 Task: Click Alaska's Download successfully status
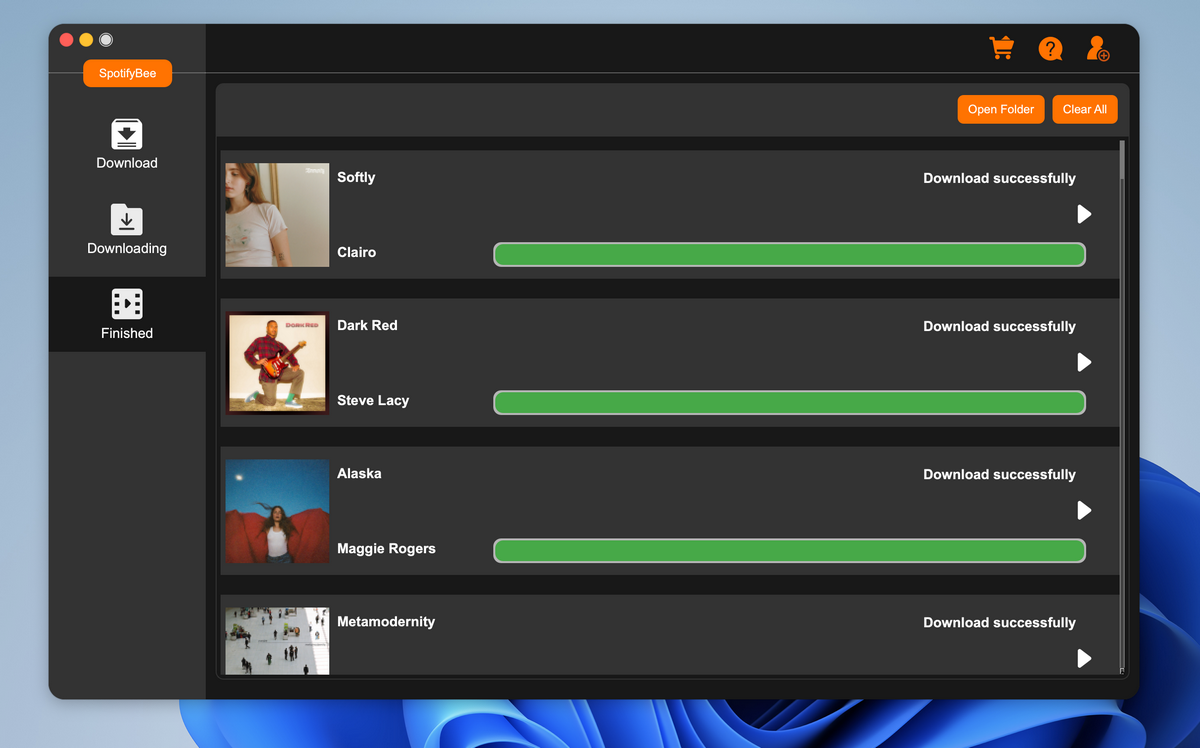coord(999,474)
